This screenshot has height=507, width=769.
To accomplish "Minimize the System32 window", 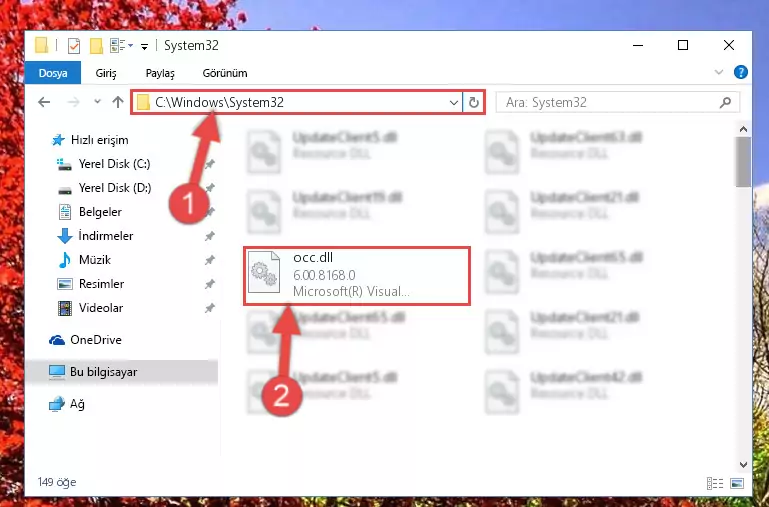I will (638, 45).
